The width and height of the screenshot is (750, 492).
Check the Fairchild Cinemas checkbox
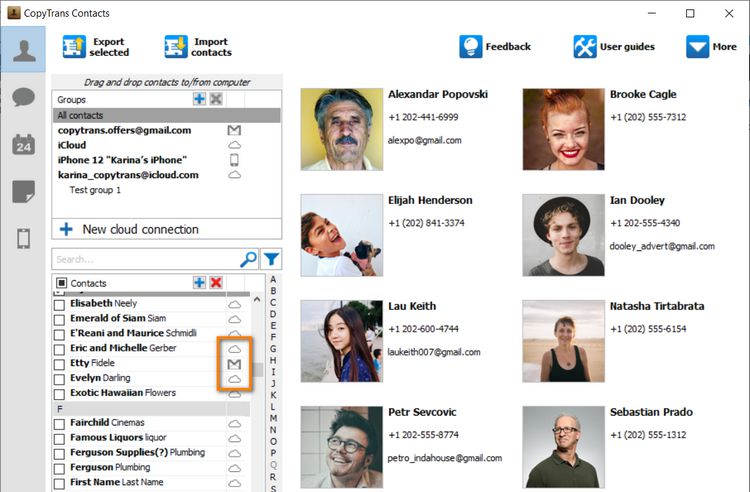[59, 424]
